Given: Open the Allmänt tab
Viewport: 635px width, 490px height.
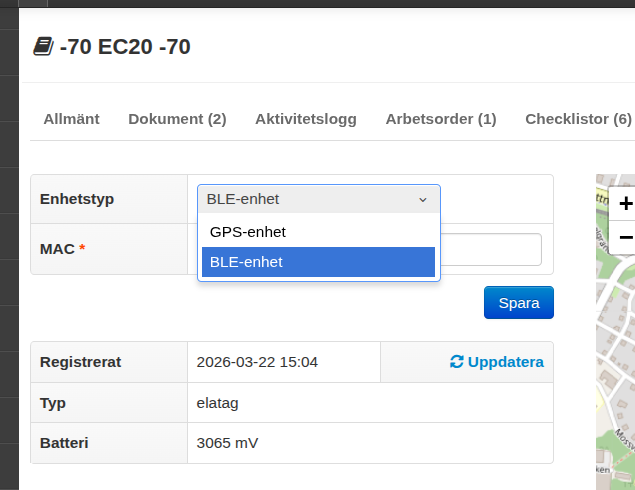Looking at the screenshot, I should click(71, 119).
